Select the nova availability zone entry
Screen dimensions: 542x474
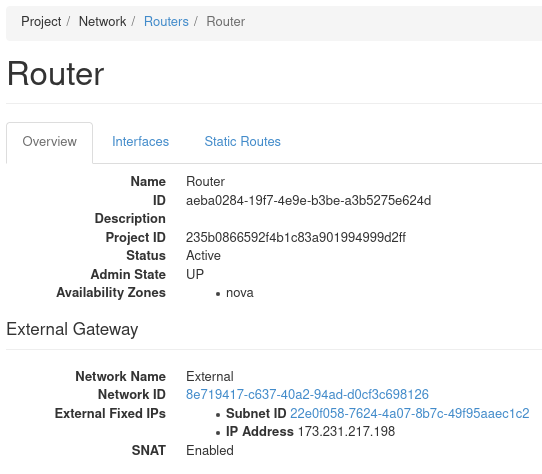[x=240, y=293]
